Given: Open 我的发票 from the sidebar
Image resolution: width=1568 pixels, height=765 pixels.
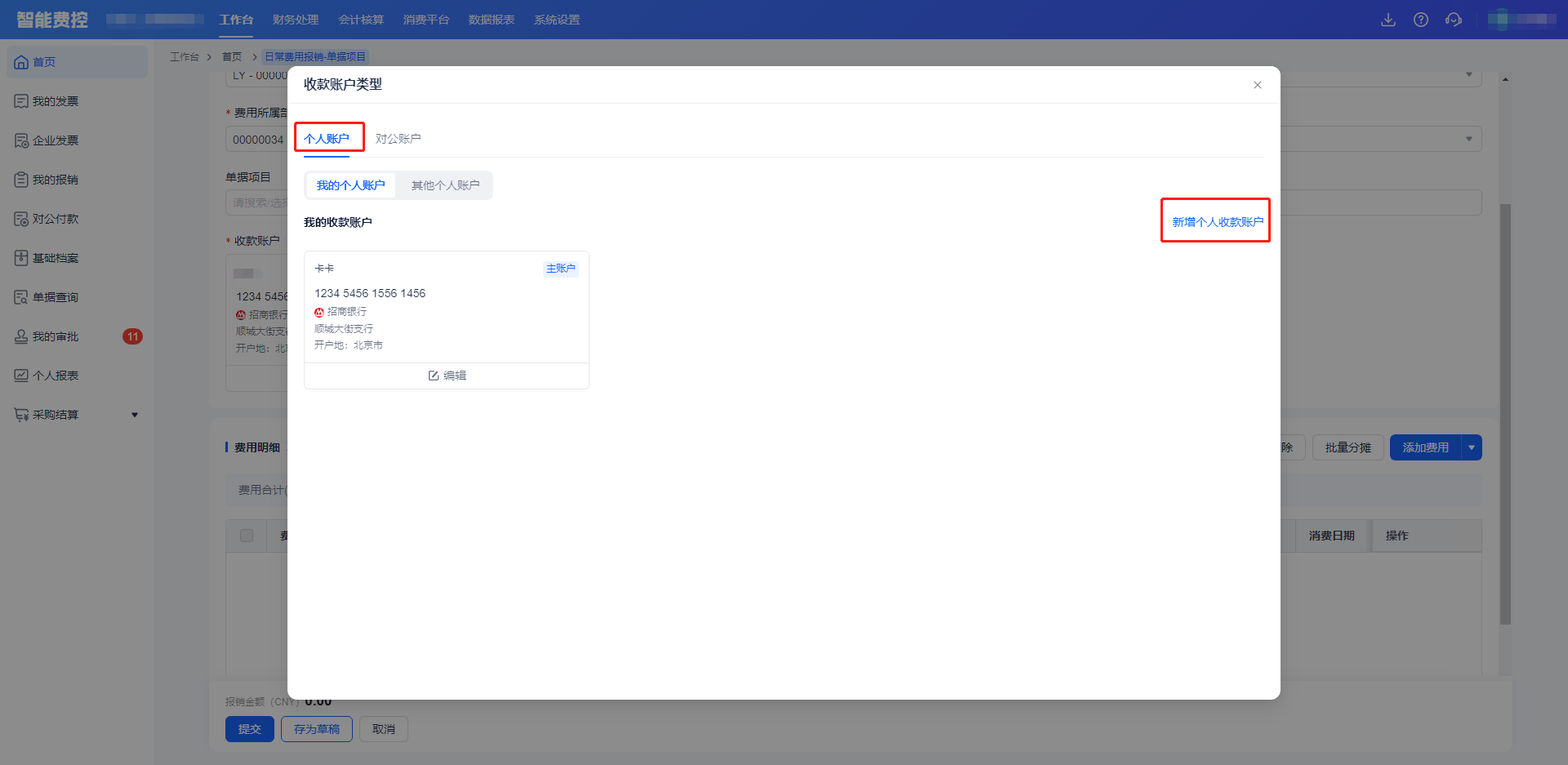Looking at the screenshot, I should click(56, 101).
